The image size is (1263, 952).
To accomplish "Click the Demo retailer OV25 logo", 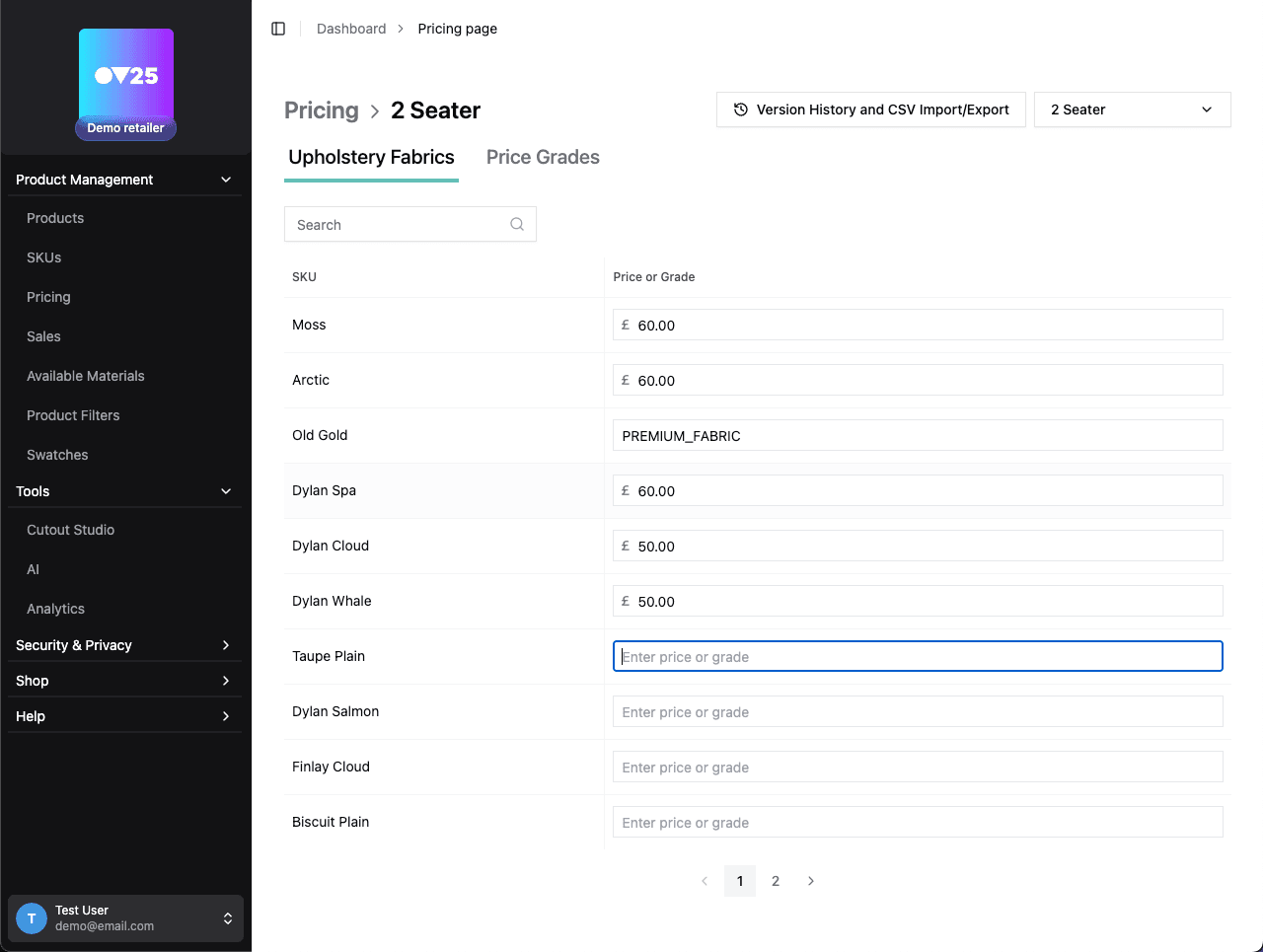I will [x=125, y=74].
